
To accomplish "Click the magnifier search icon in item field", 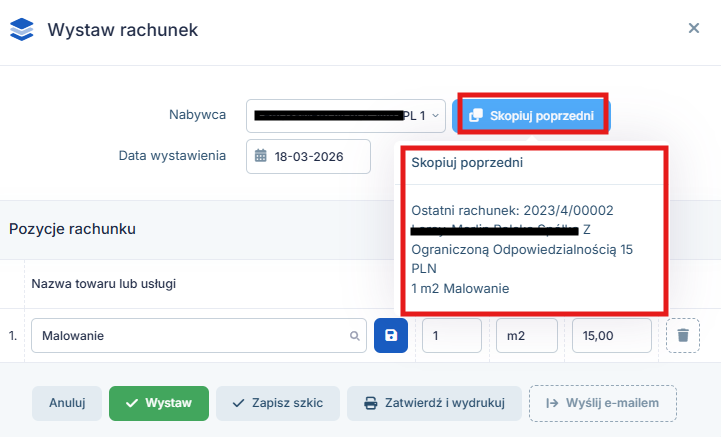I will point(354,336).
